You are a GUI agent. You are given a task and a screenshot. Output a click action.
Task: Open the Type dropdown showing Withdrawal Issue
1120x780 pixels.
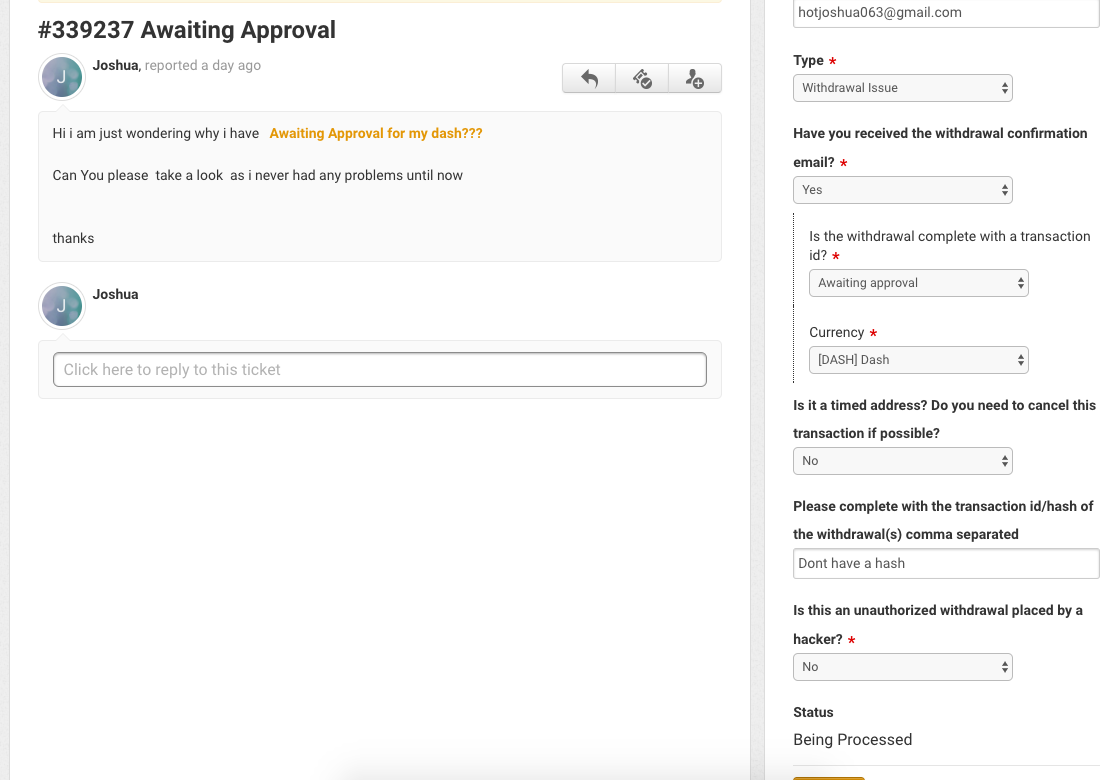coord(902,88)
